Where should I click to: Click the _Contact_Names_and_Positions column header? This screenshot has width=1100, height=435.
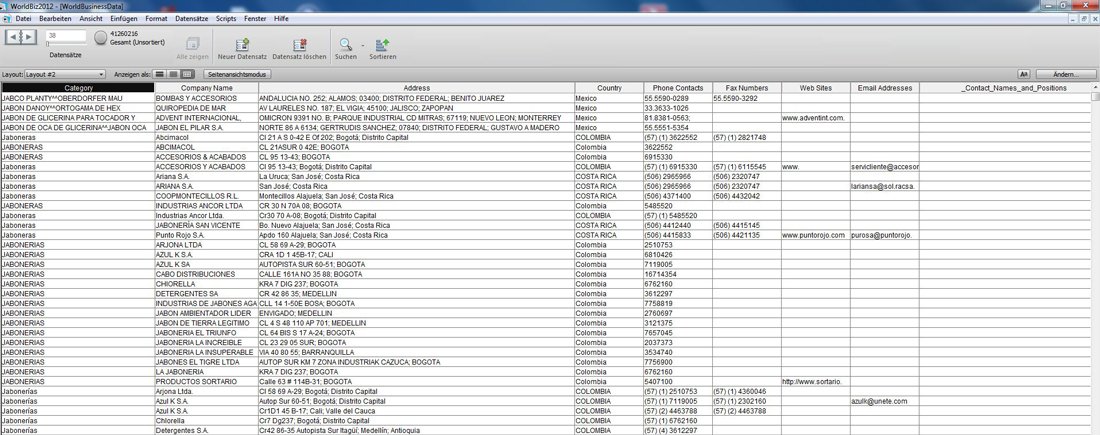(1005, 88)
